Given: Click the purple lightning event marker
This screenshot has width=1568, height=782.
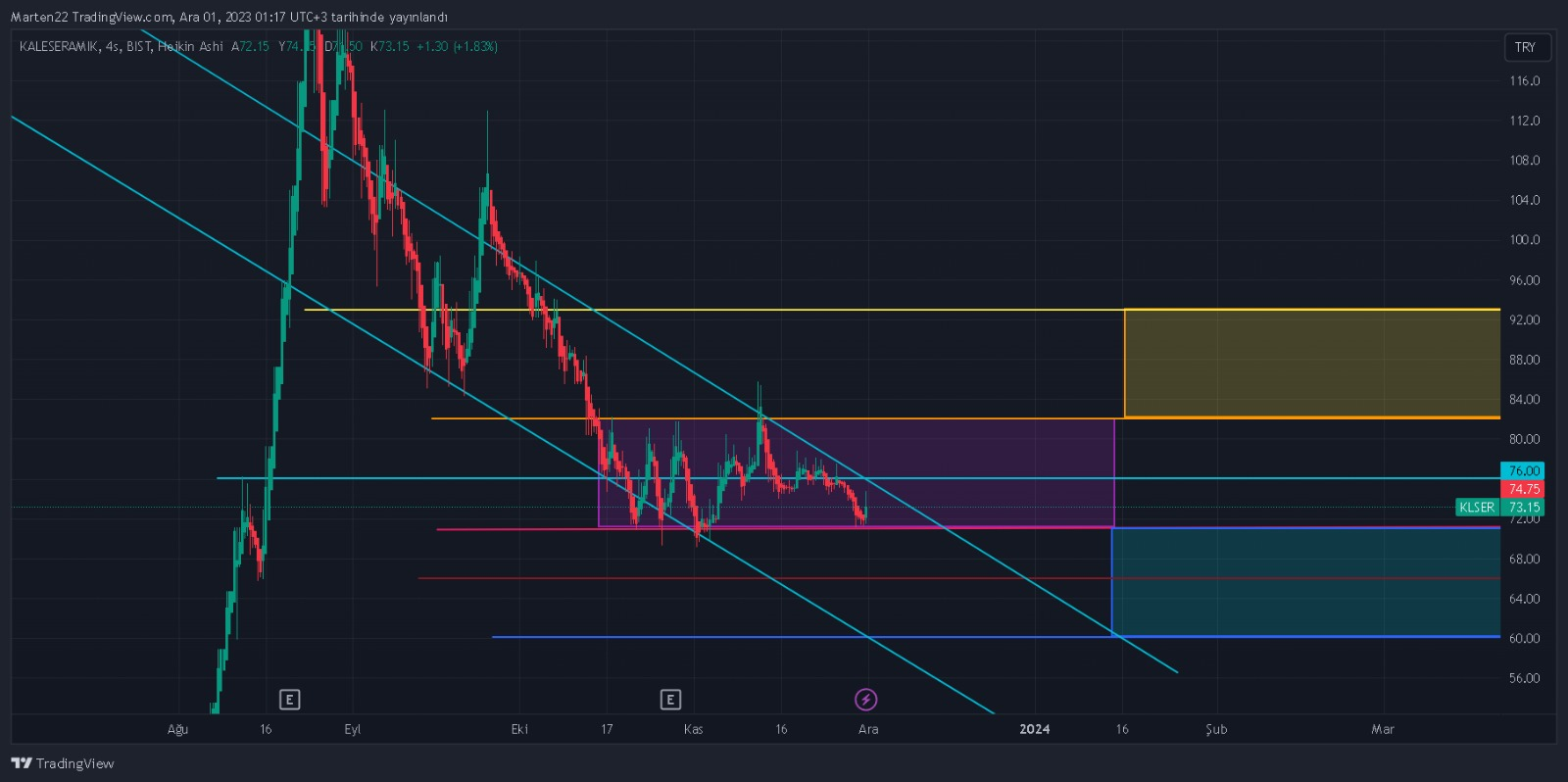Looking at the screenshot, I should (x=865, y=700).
